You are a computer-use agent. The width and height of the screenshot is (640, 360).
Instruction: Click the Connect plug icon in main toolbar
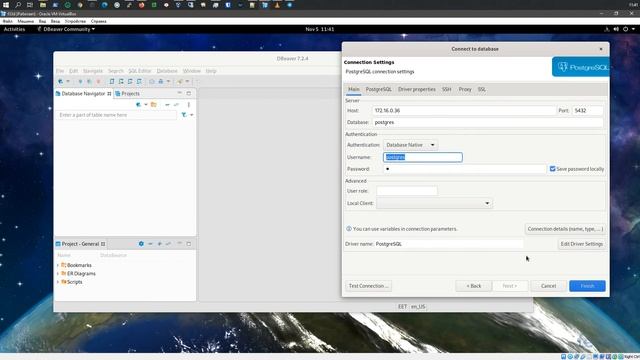coord(80,81)
